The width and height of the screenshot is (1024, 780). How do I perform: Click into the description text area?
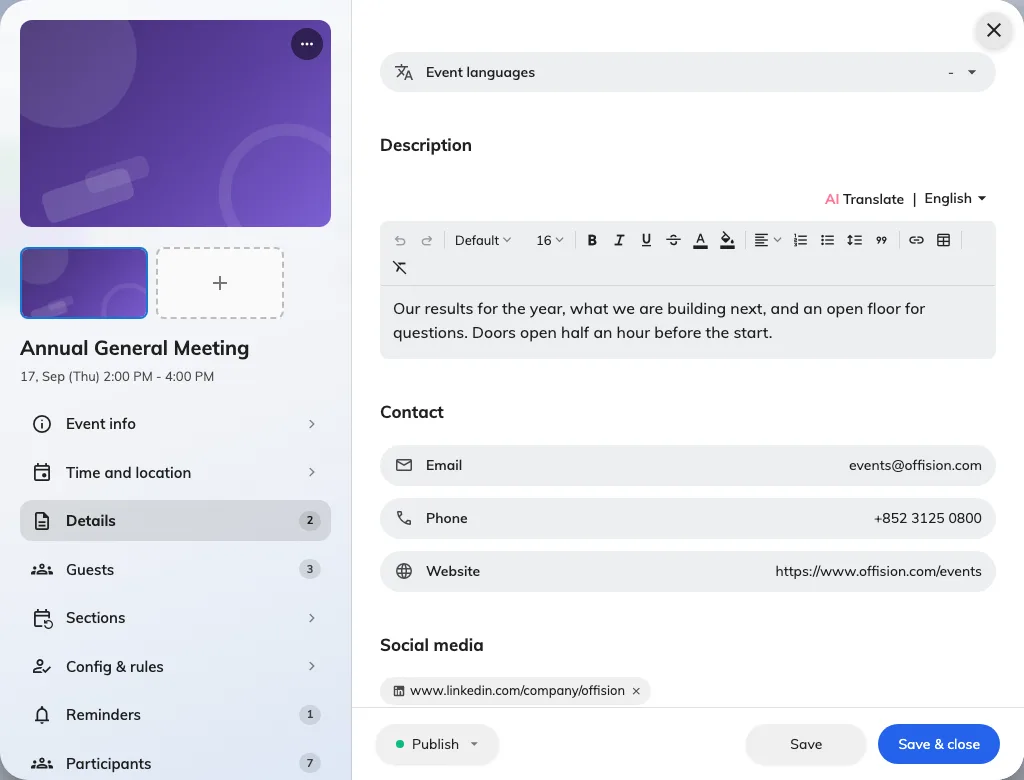point(688,321)
